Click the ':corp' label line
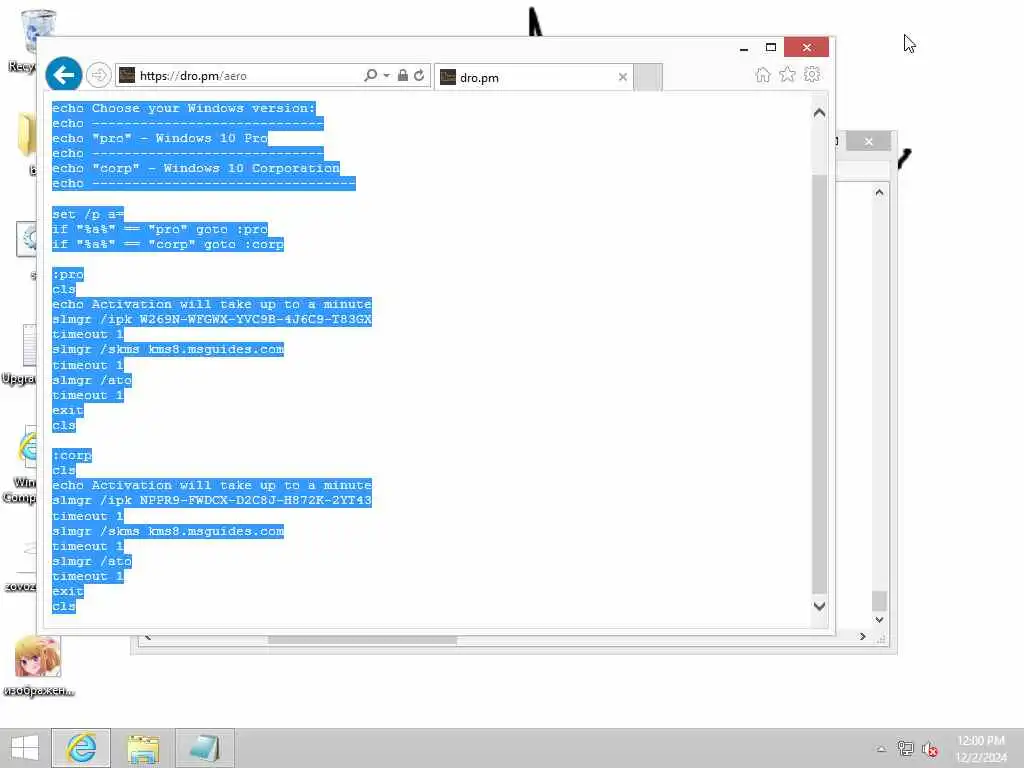 point(72,455)
